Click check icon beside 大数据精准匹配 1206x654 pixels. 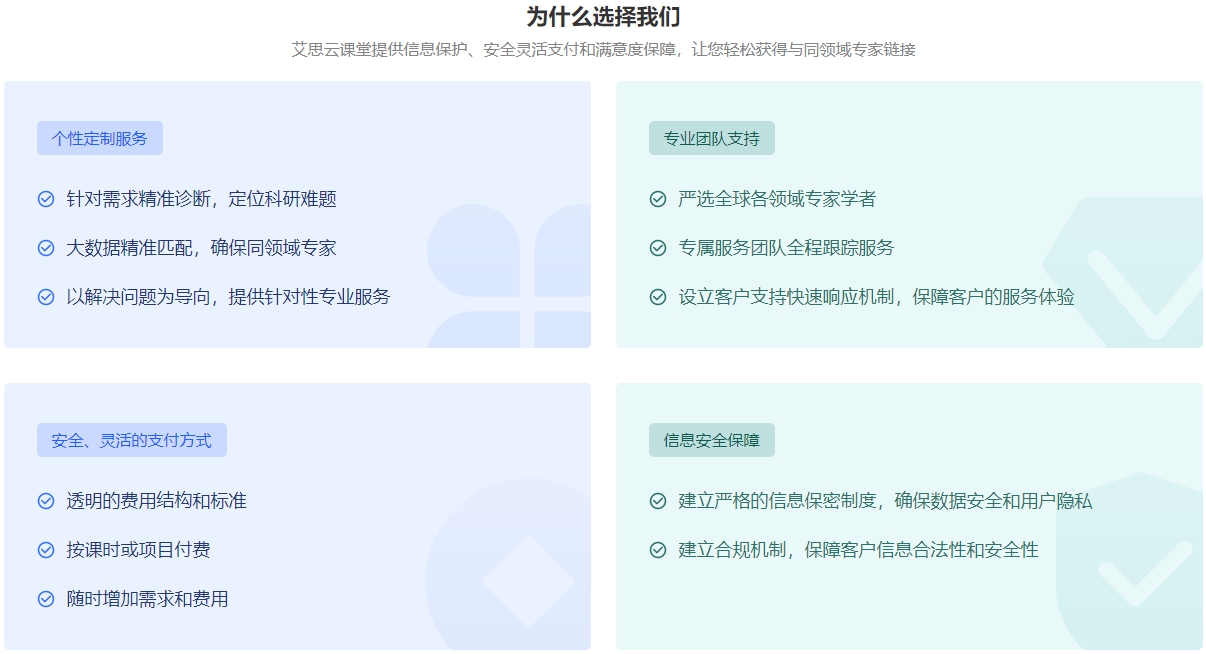pyautogui.click(x=46, y=248)
